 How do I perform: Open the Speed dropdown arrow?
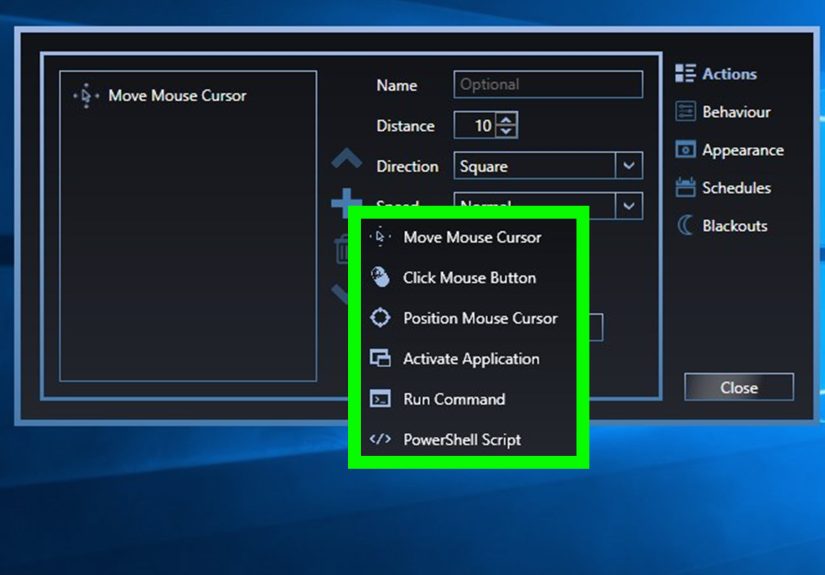[628, 205]
